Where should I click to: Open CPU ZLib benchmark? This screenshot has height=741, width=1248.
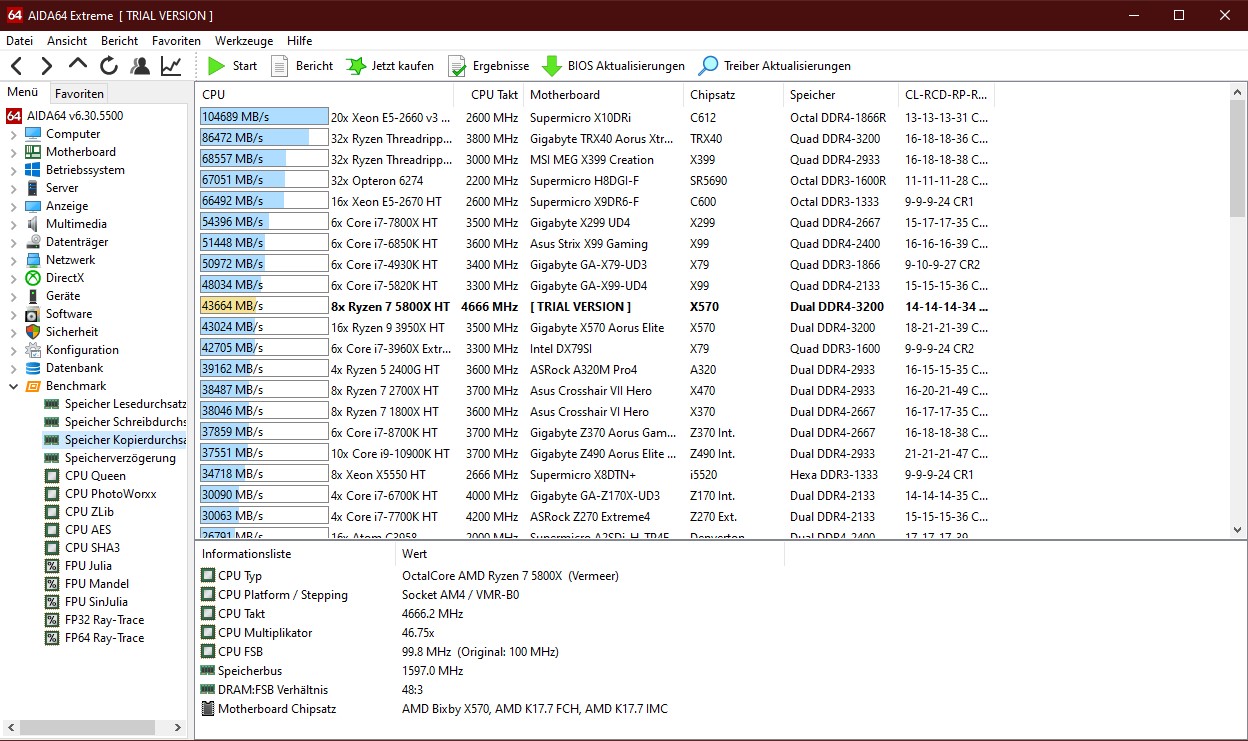pos(79,512)
